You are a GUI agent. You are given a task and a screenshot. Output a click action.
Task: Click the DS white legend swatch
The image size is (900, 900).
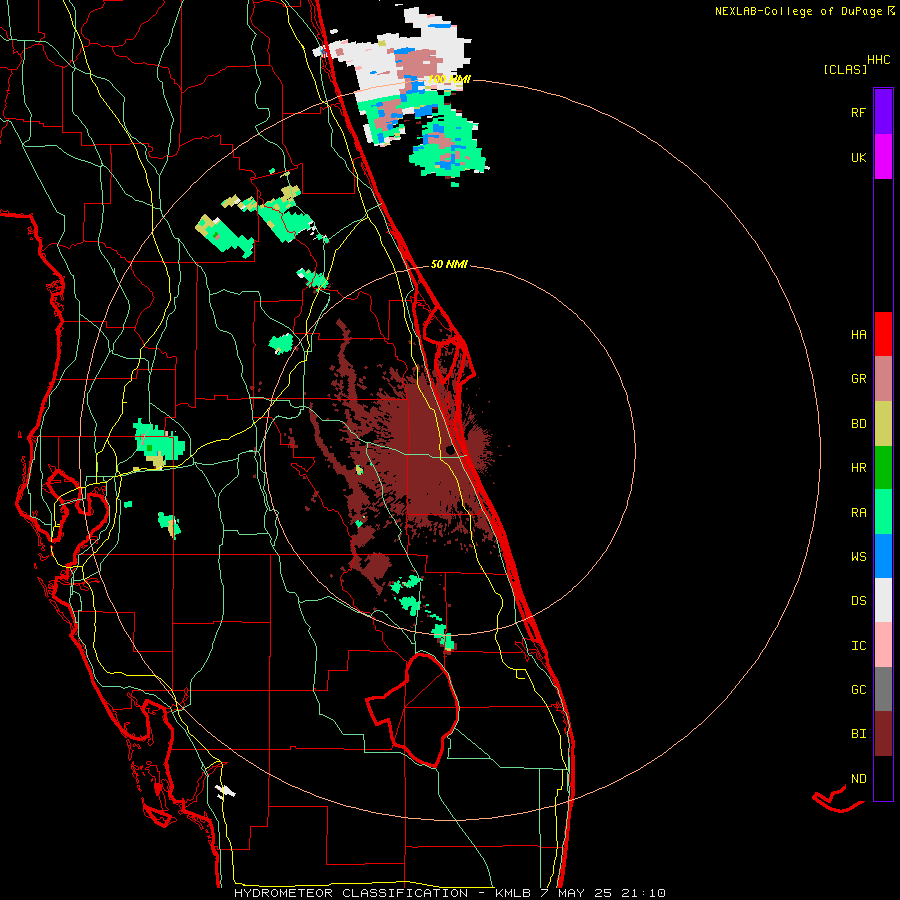[883, 600]
